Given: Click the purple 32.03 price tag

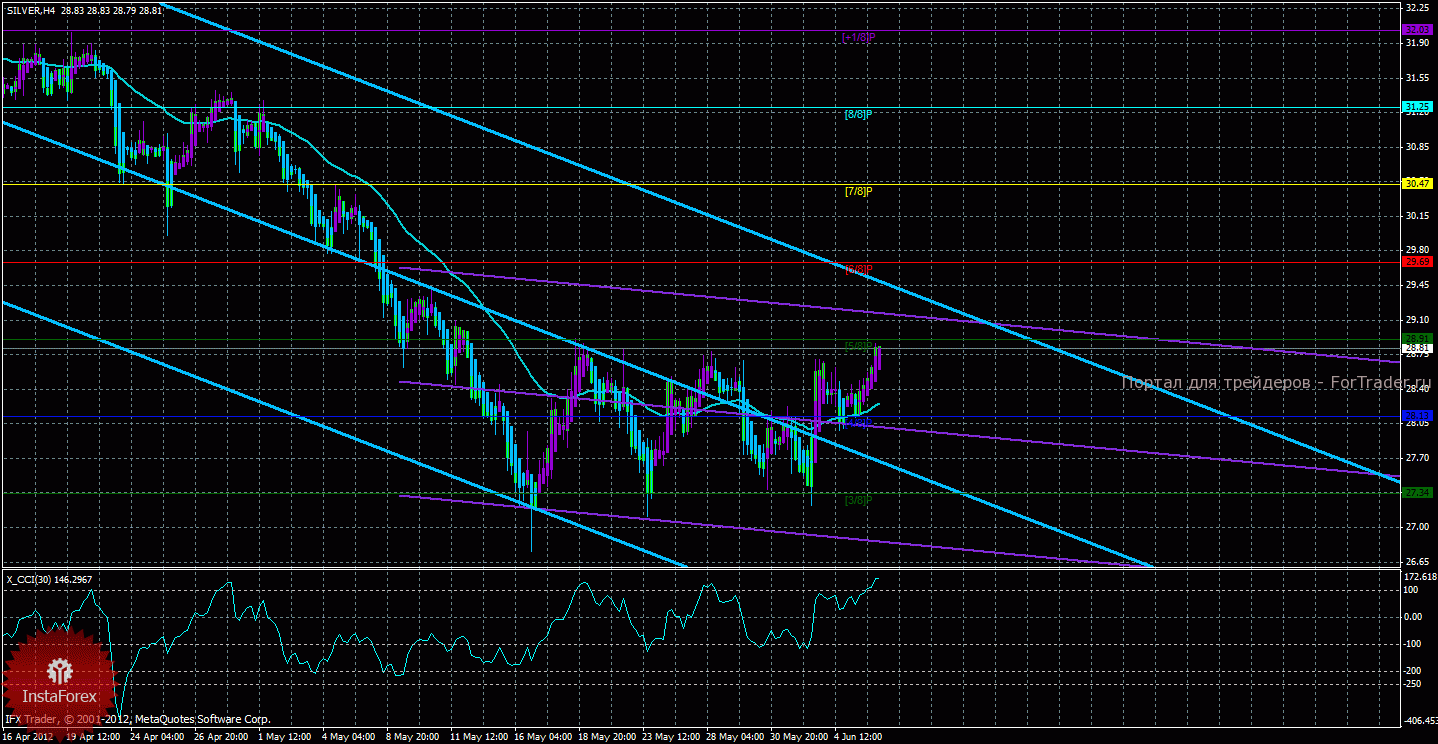Looking at the screenshot, I should click(x=1418, y=30).
